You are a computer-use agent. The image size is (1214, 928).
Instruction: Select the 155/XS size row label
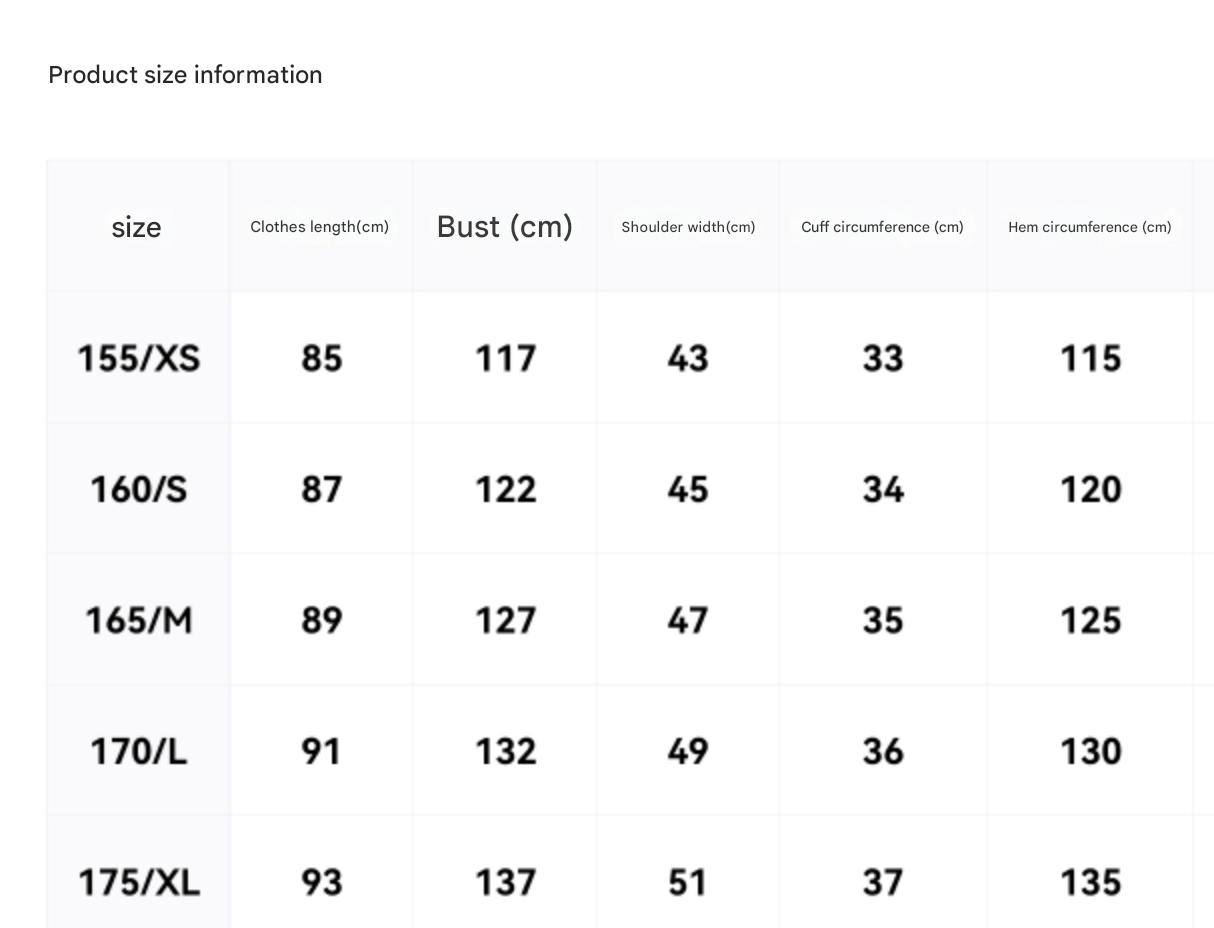click(139, 358)
